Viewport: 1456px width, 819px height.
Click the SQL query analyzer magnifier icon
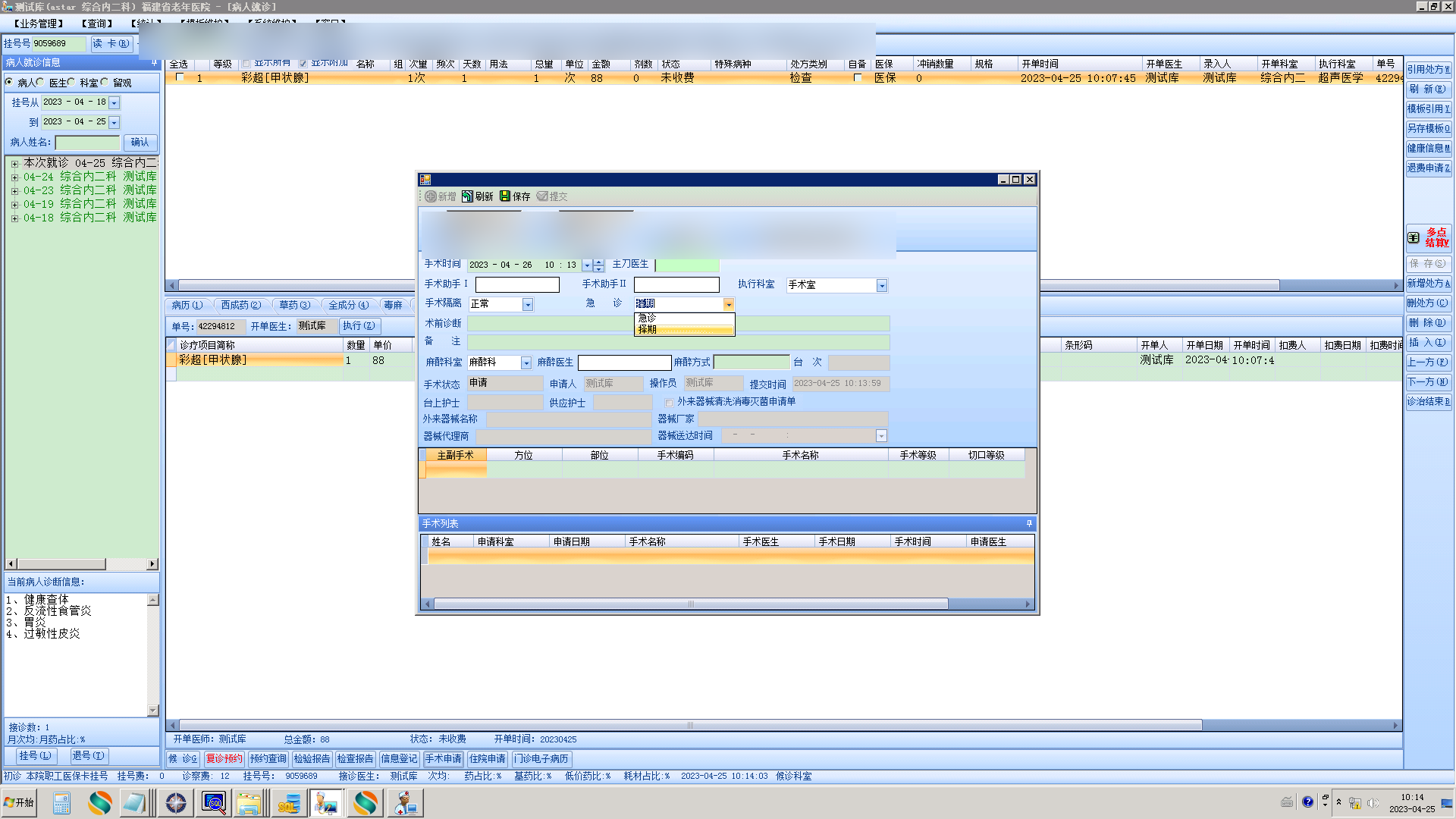coord(215,802)
